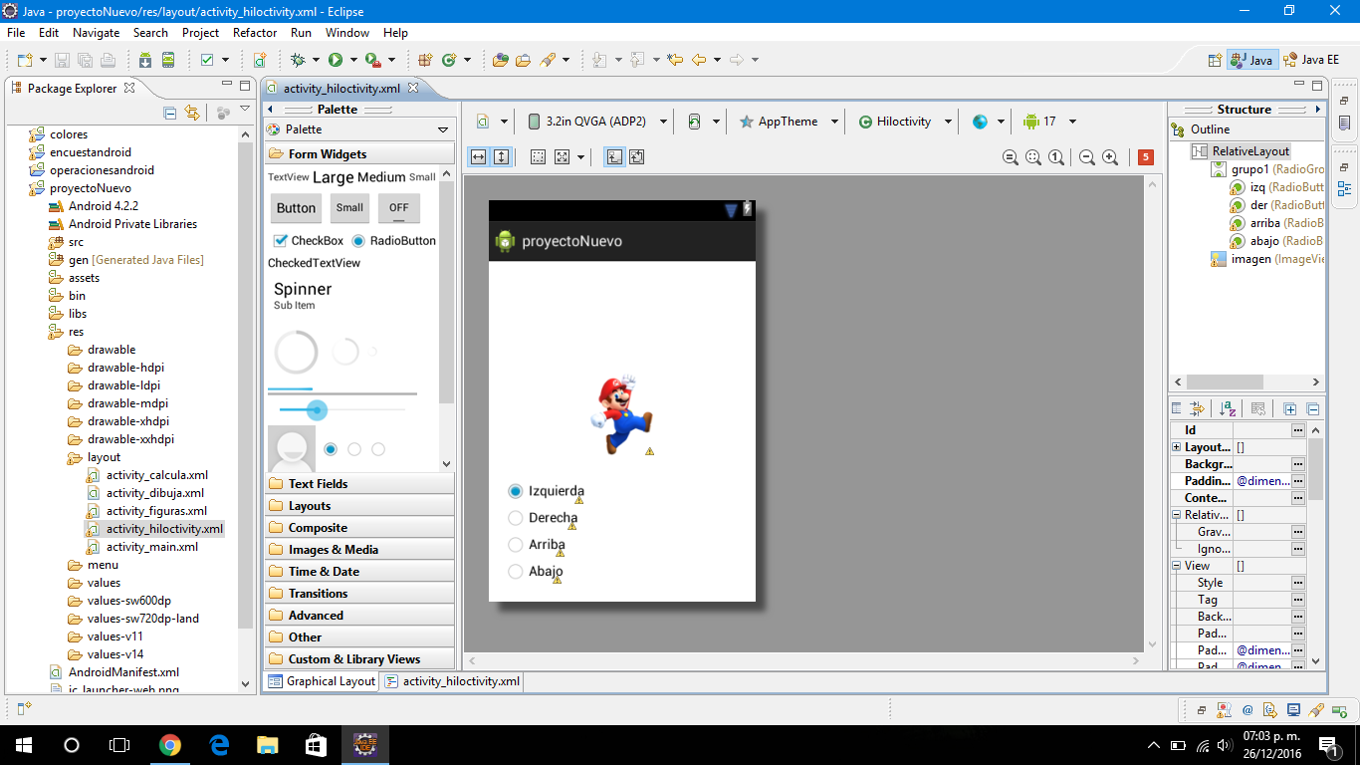Image resolution: width=1360 pixels, height=765 pixels.
Task: Open the Android Virtual Device Manager icon
Action: (x=168, y=60)
